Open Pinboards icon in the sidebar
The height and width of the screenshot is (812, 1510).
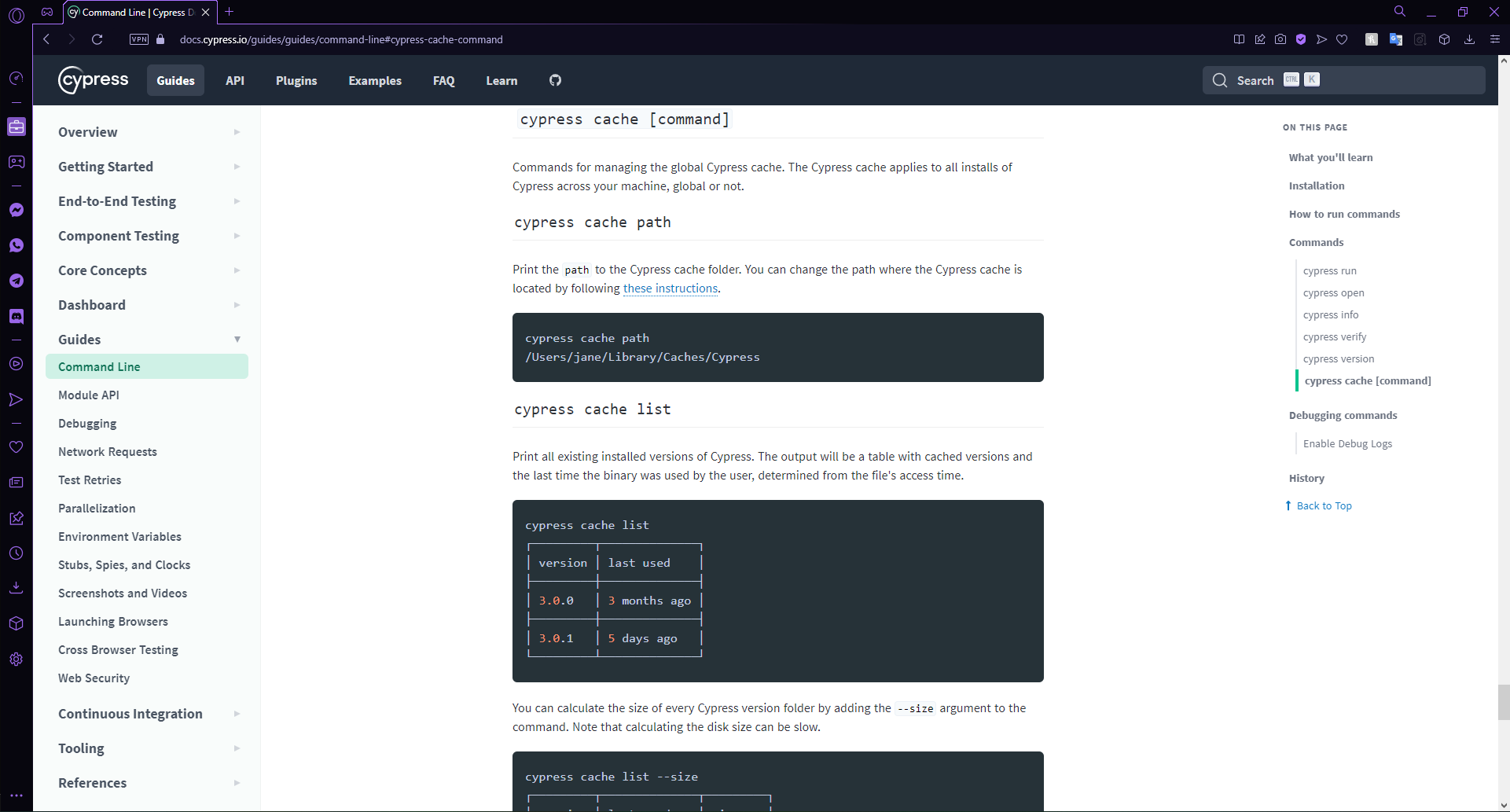[16, 518]
